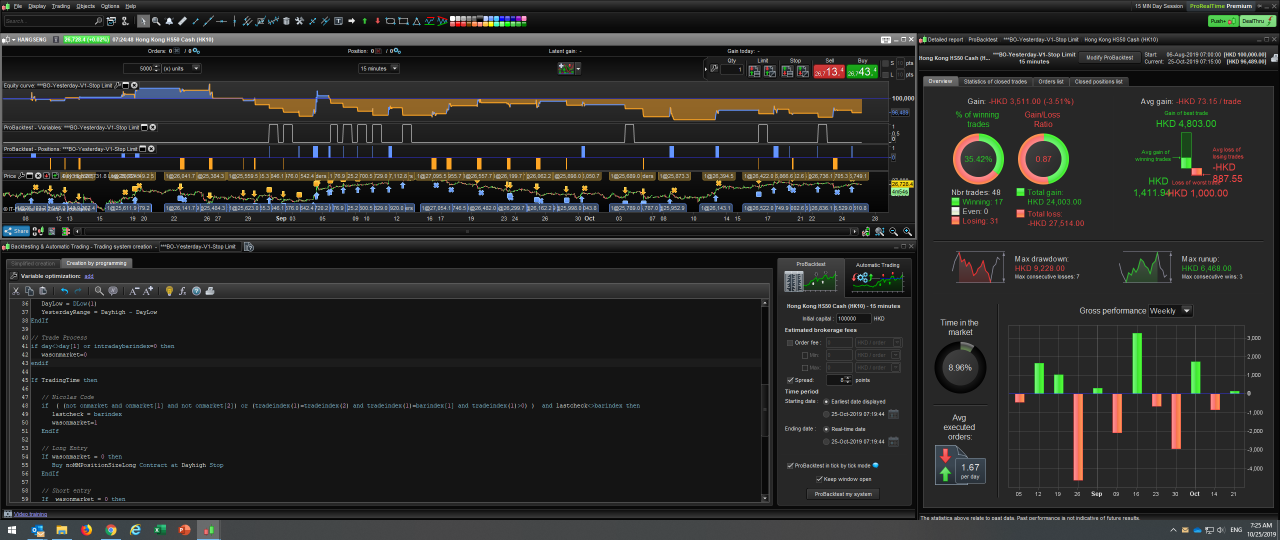
Task: Click the paste clipboard icon in code editor
Action: pos(43,291)
